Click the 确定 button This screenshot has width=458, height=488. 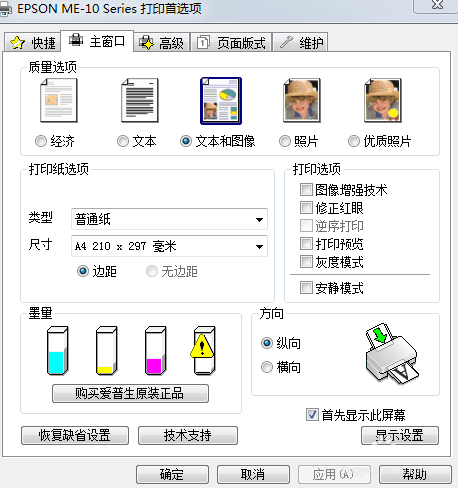(x=172, y=474)
